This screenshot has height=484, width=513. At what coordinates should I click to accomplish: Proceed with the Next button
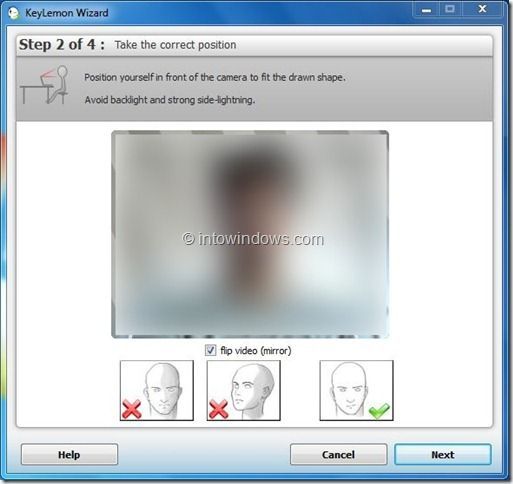443,455
